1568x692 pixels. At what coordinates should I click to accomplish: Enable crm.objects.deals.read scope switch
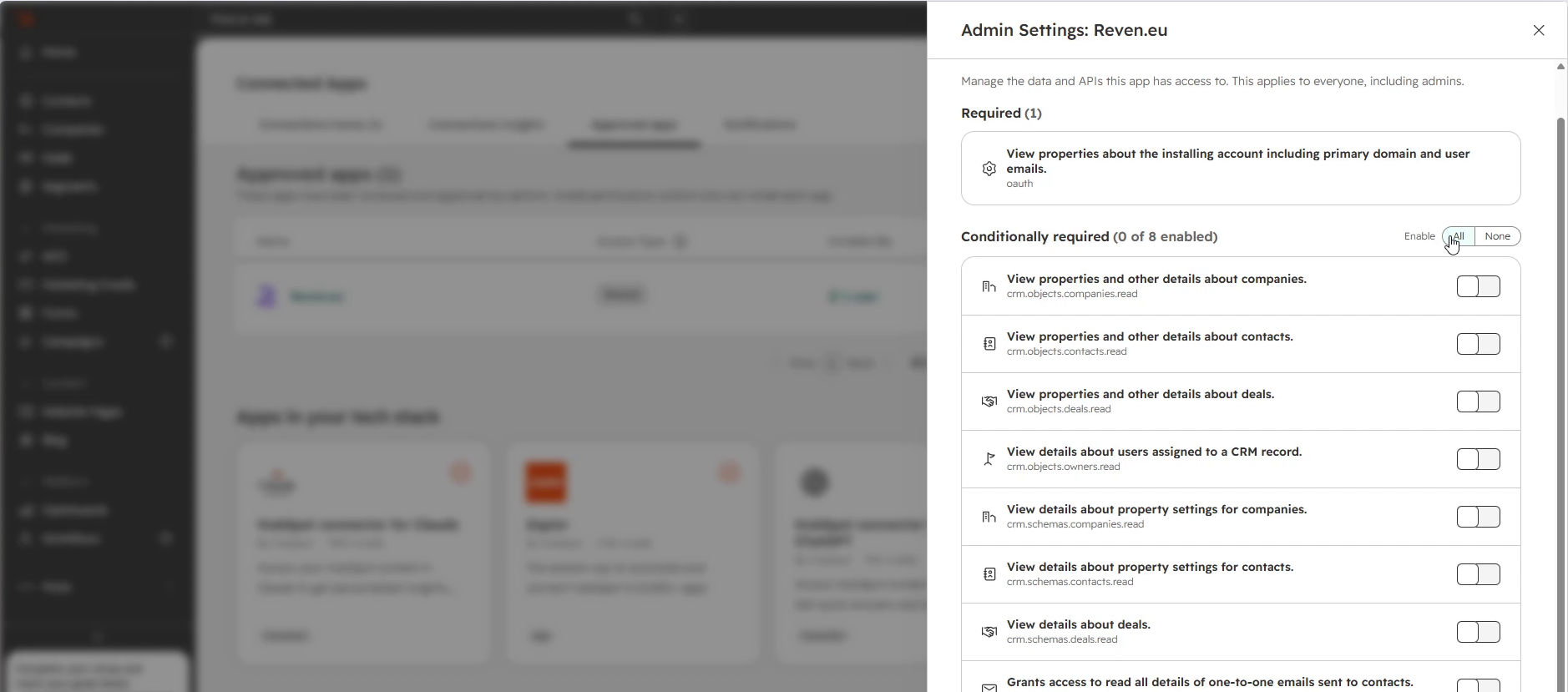pos(1479,402)
